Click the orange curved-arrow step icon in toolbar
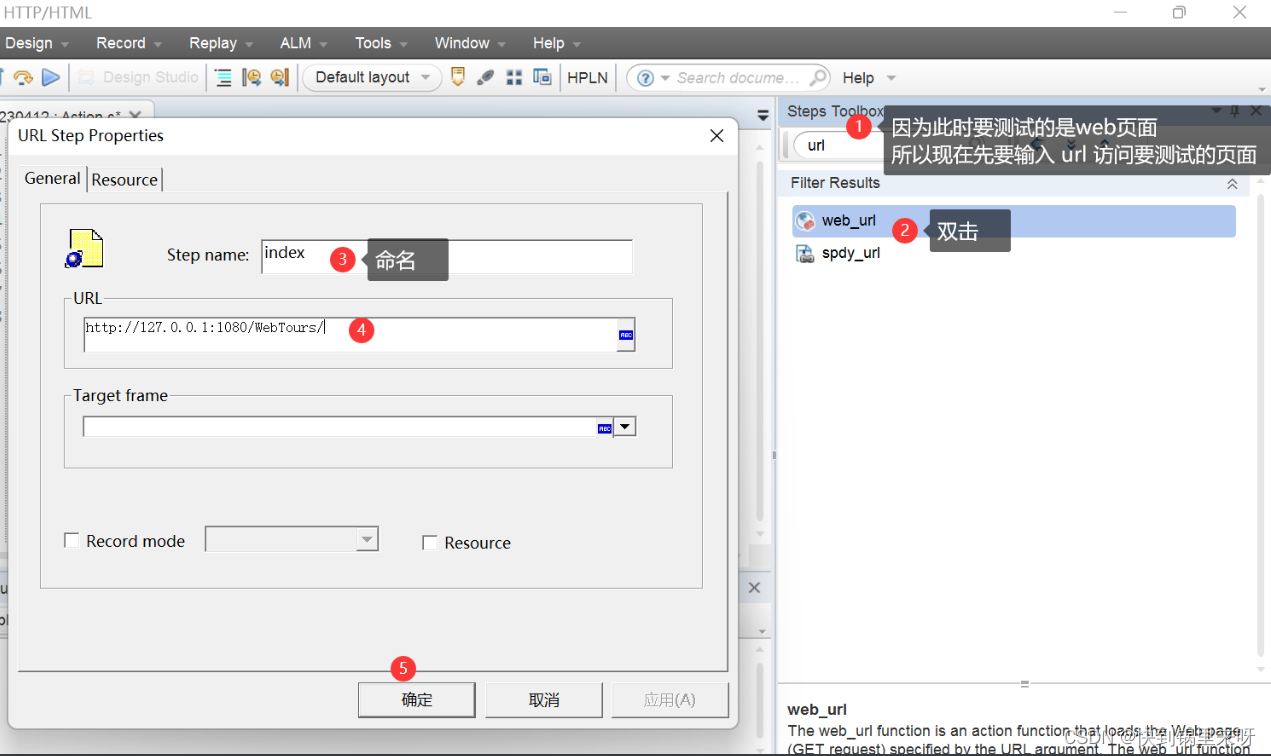The width and height of the screenshot is (1271, 756). (x=22, y=77)
